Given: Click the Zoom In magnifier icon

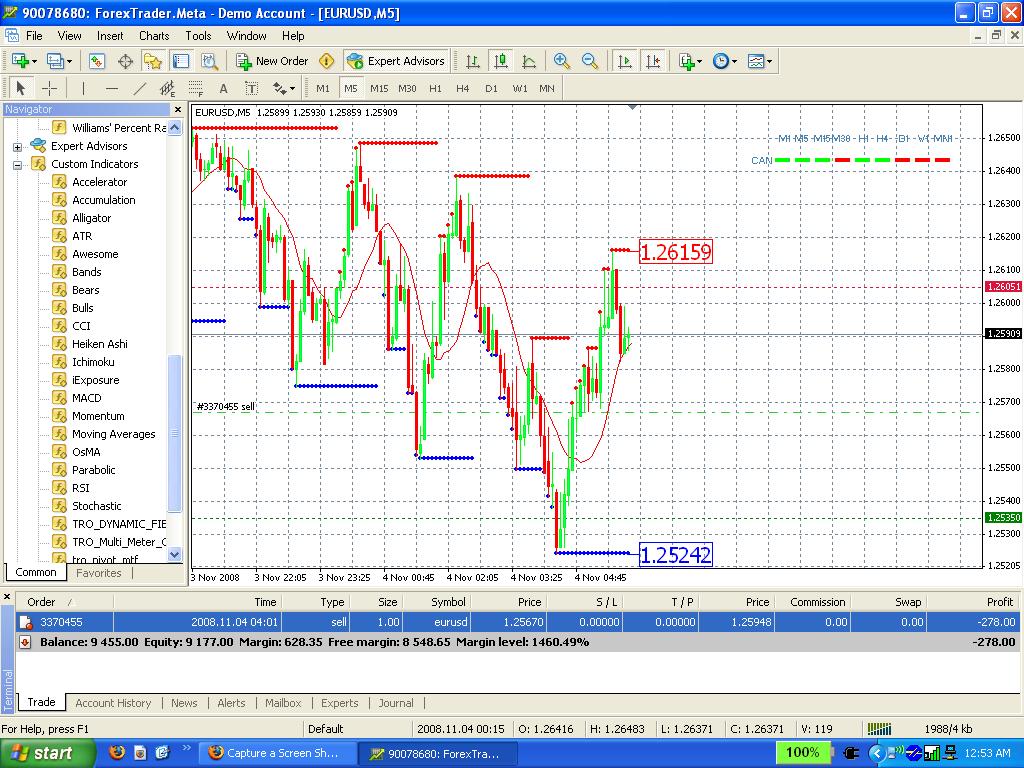Looking at the screenshot, I should [x=562, y=61].
